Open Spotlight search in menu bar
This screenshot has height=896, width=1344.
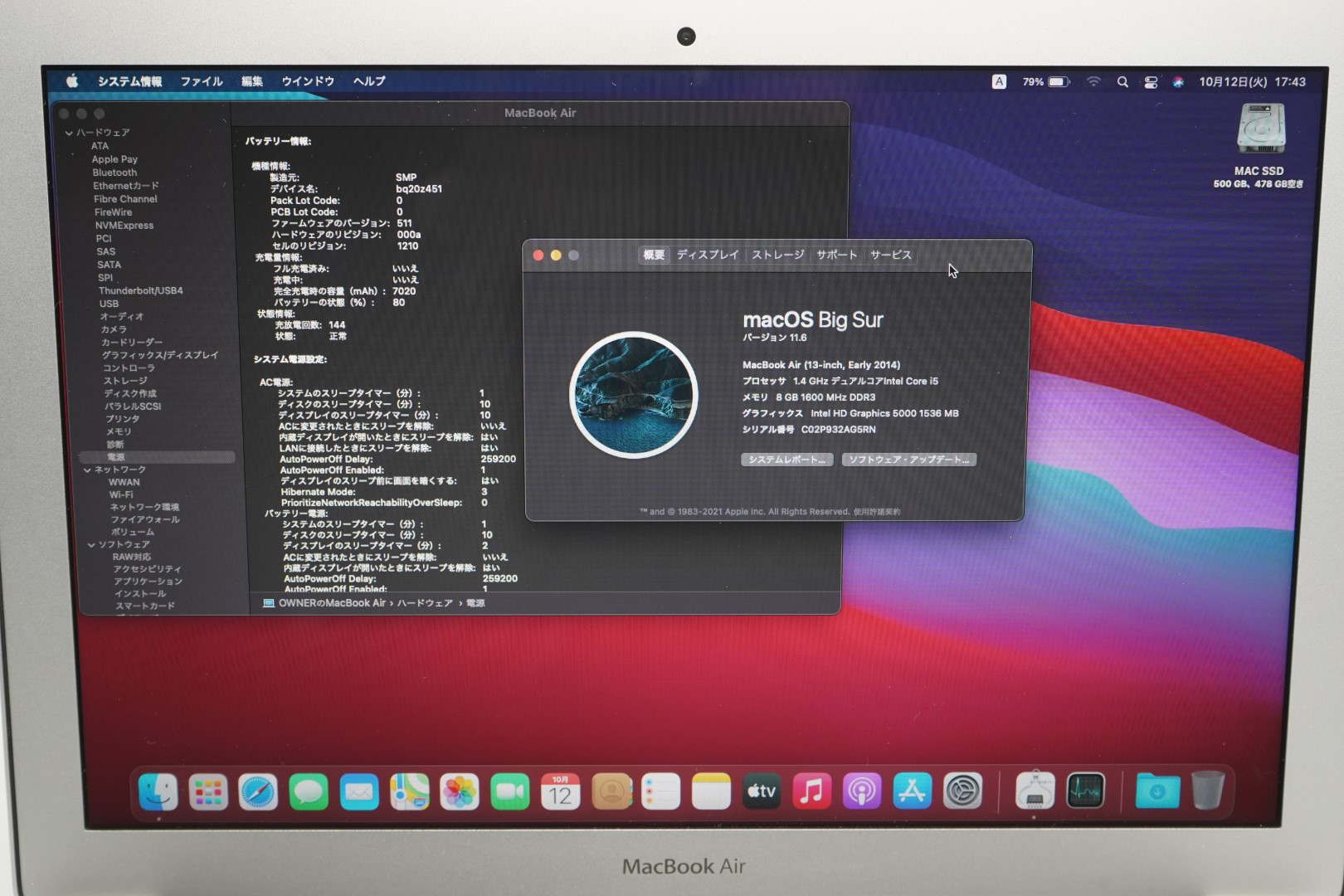(1122, 82)
